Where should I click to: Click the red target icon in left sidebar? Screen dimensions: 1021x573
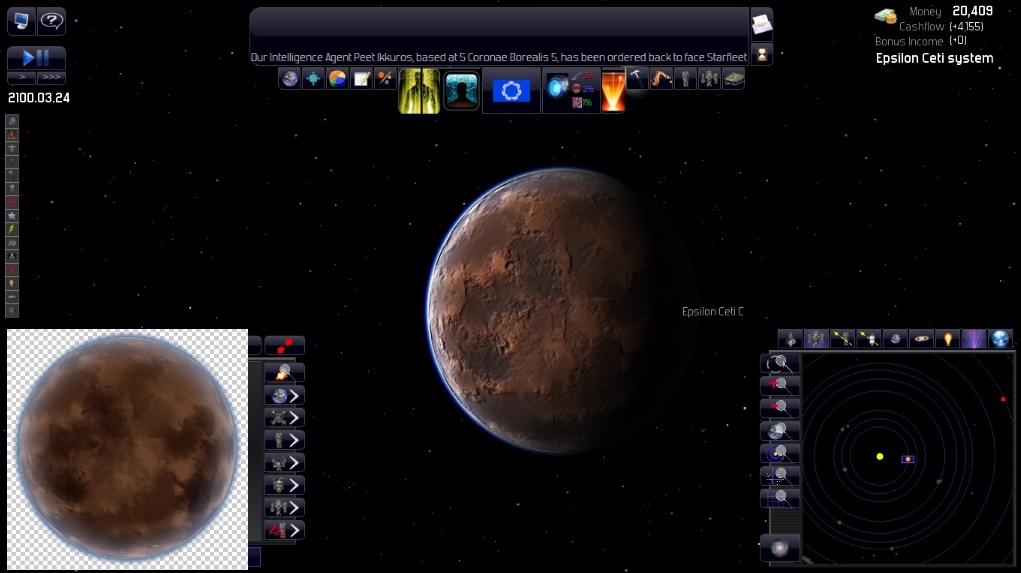click(12, 203)
